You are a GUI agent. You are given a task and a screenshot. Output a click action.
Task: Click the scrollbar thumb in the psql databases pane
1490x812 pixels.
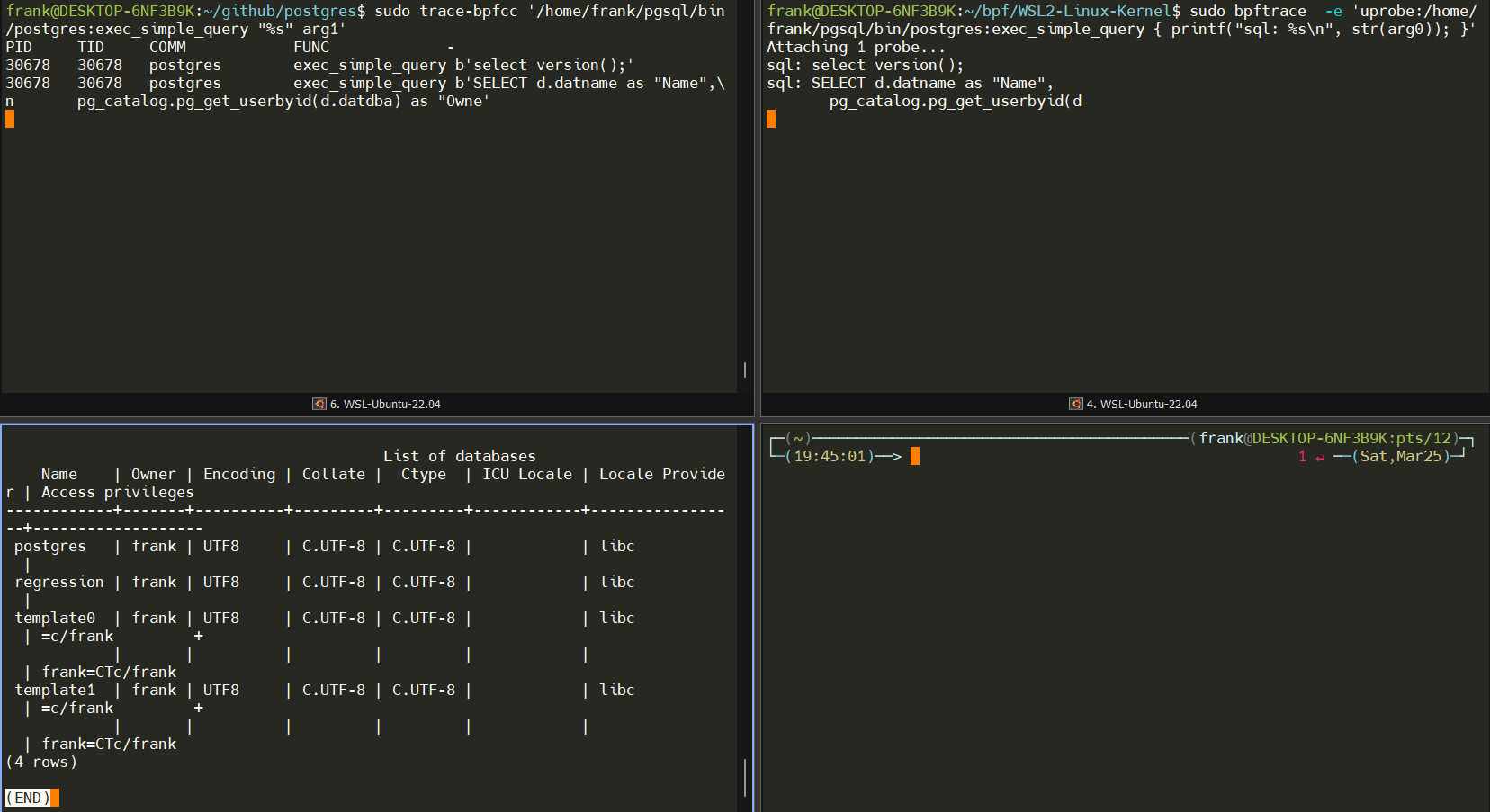point(745,777)
